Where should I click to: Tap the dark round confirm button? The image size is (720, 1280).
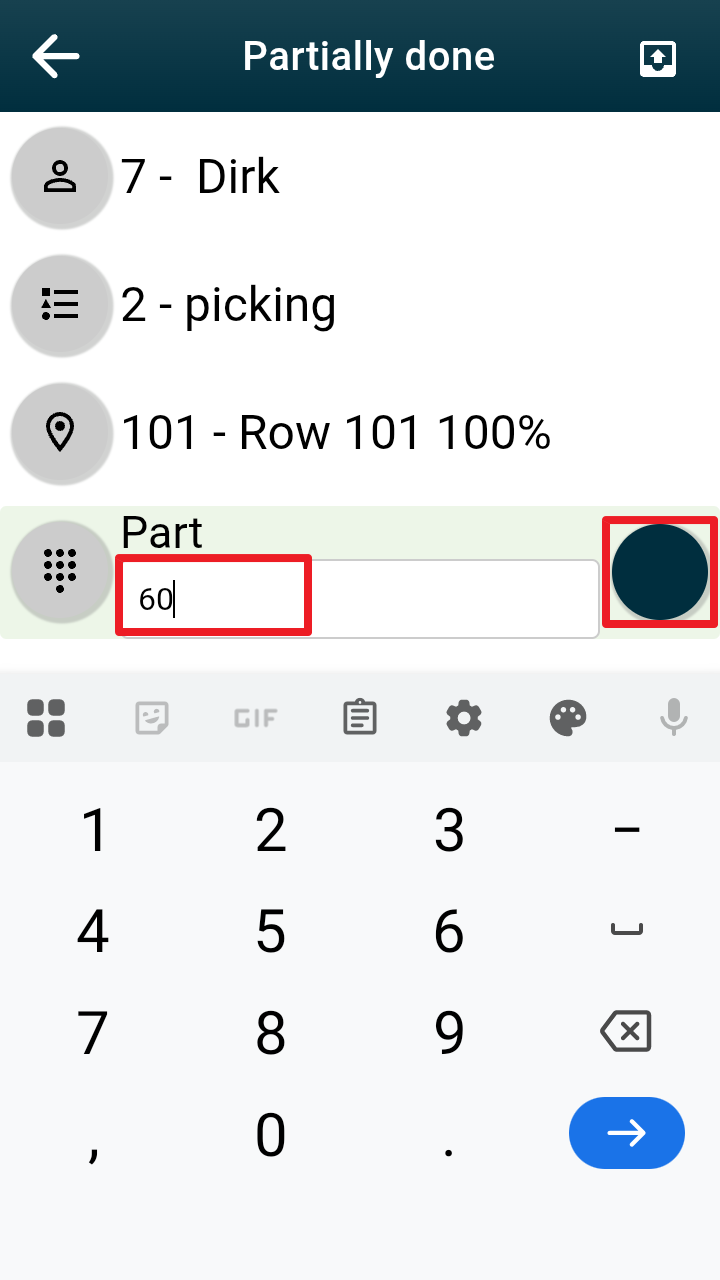[x=660, y=573]
